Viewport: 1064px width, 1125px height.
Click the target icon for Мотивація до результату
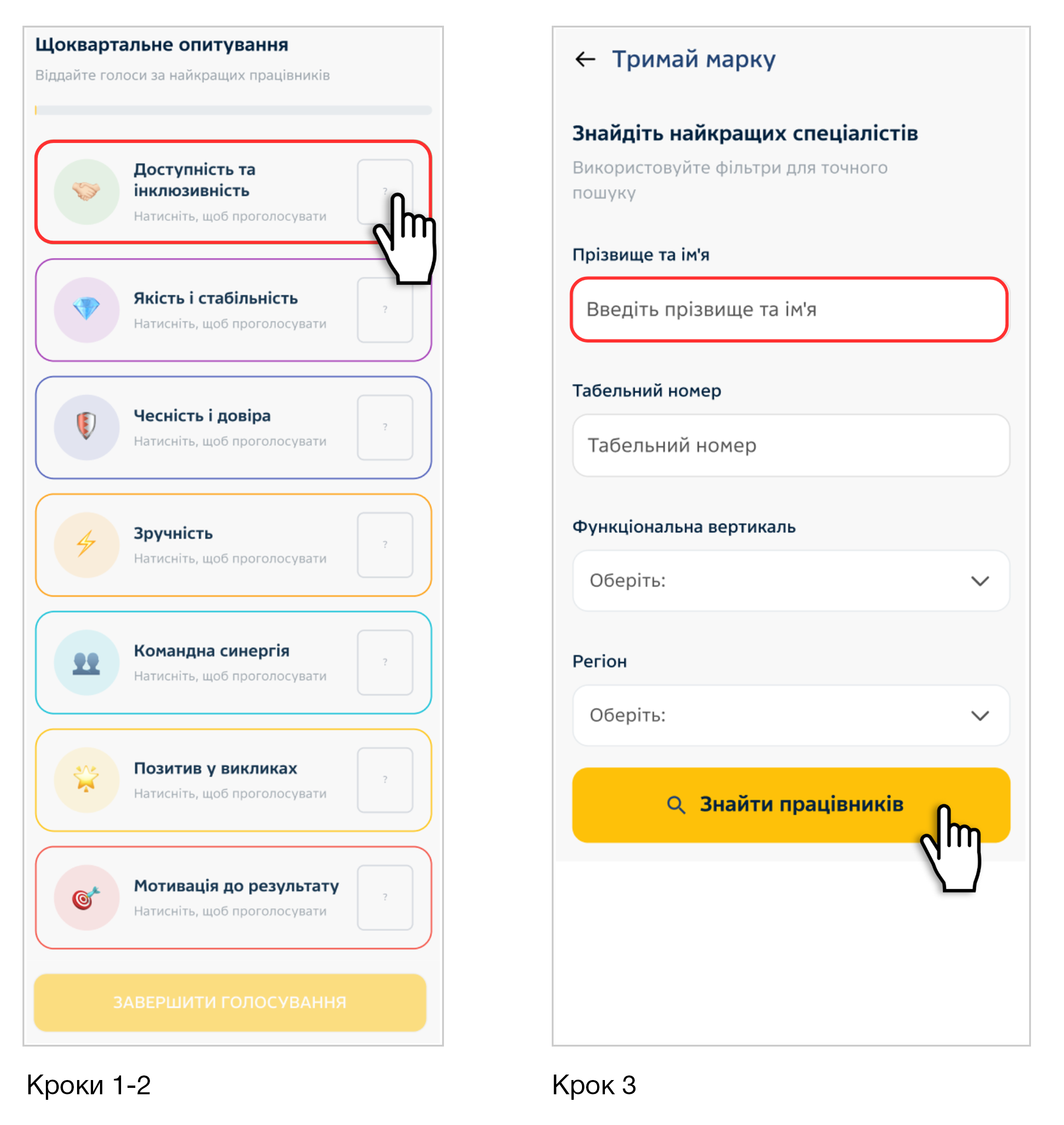coord(86,897)
